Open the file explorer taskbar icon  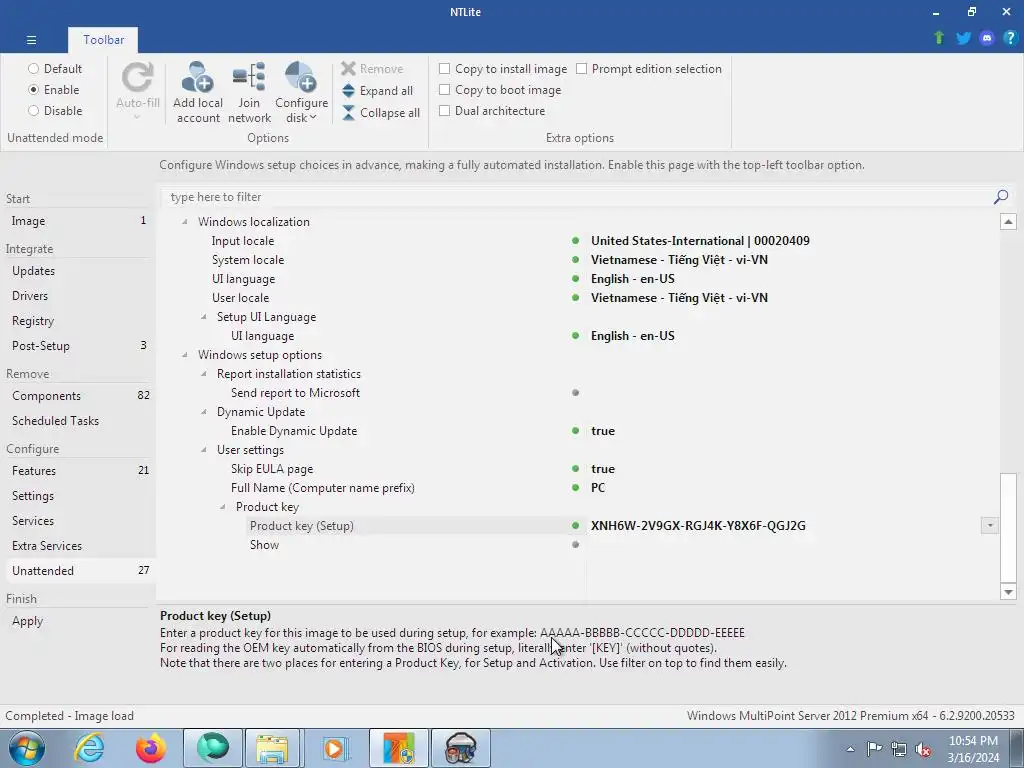(272, 748)
